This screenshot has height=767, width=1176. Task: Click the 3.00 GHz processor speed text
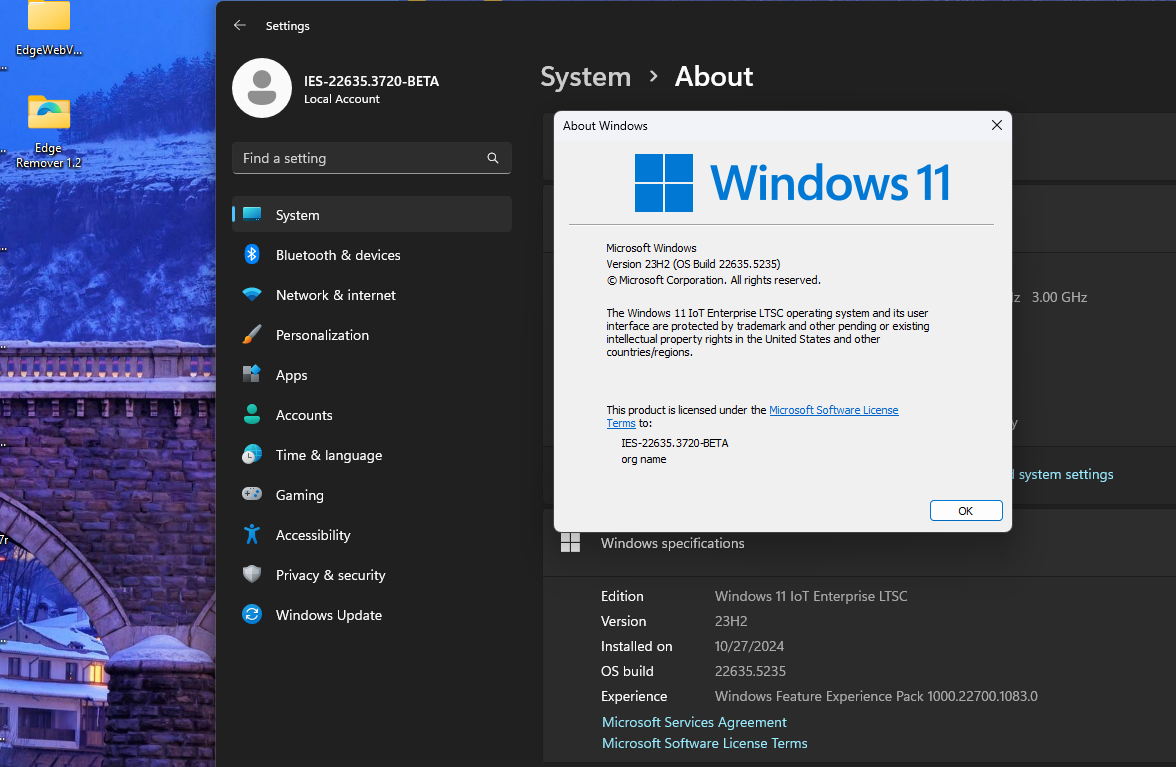tap(1059, 297)
